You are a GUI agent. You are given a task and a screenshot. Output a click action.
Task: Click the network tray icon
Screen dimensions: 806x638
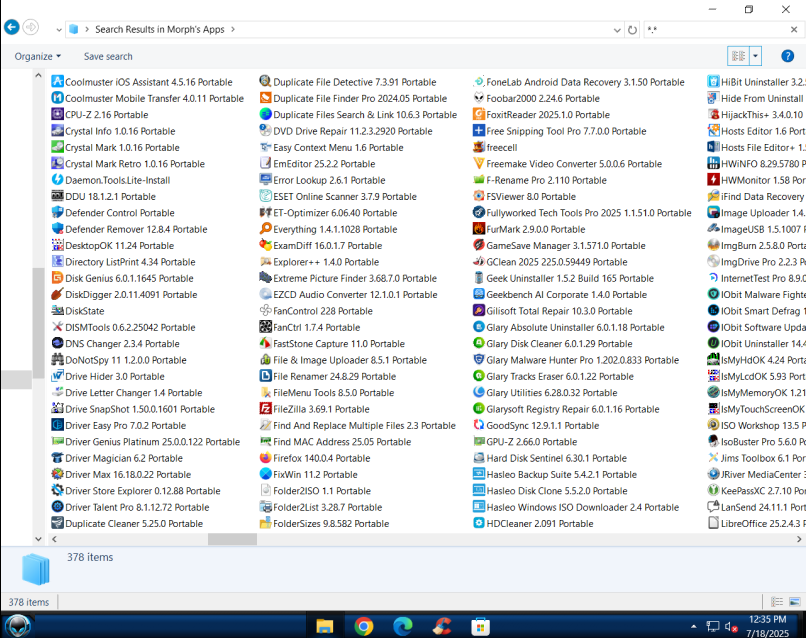click(712, 626)
